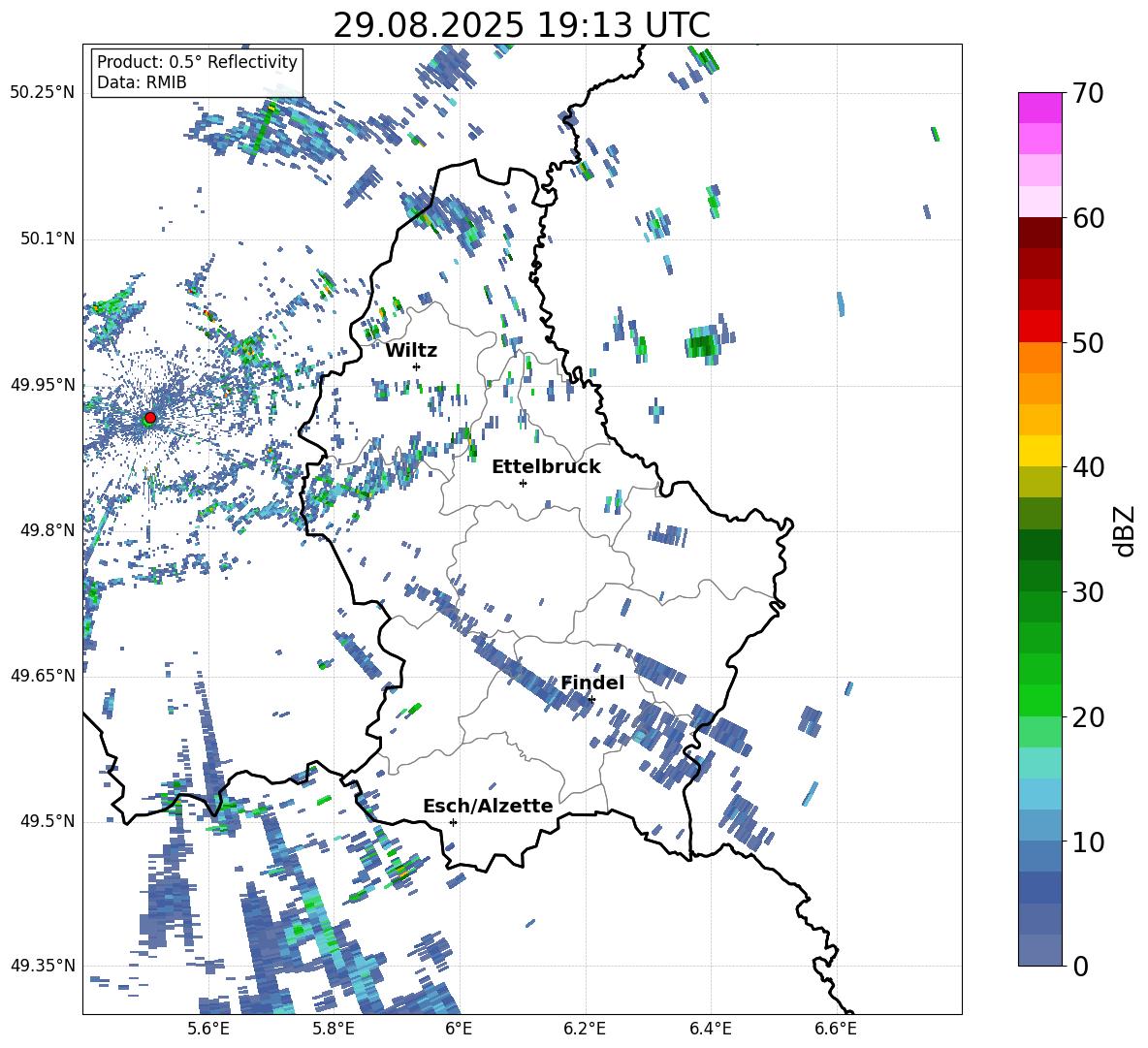Click the 50 tick on colorbar
This screenshot has height=1048, width=1148.
1088,342
